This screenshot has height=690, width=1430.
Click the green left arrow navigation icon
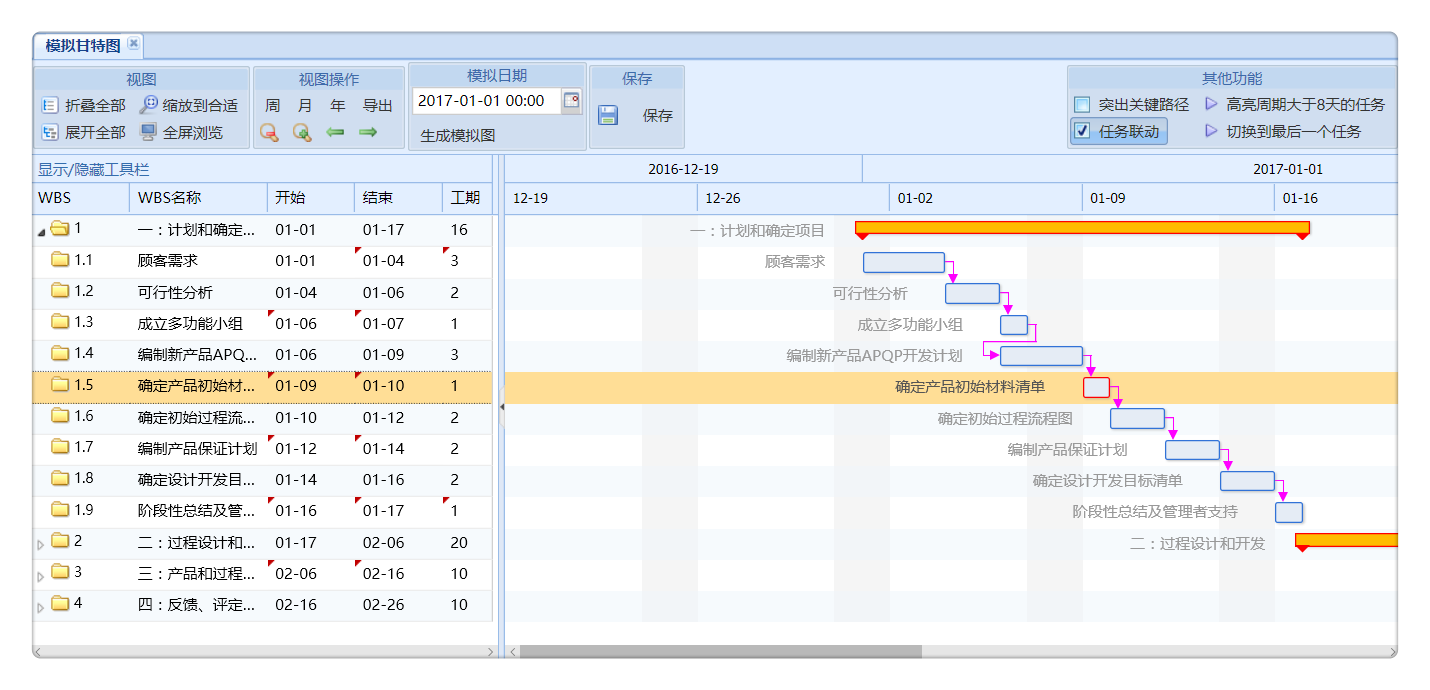336,131
